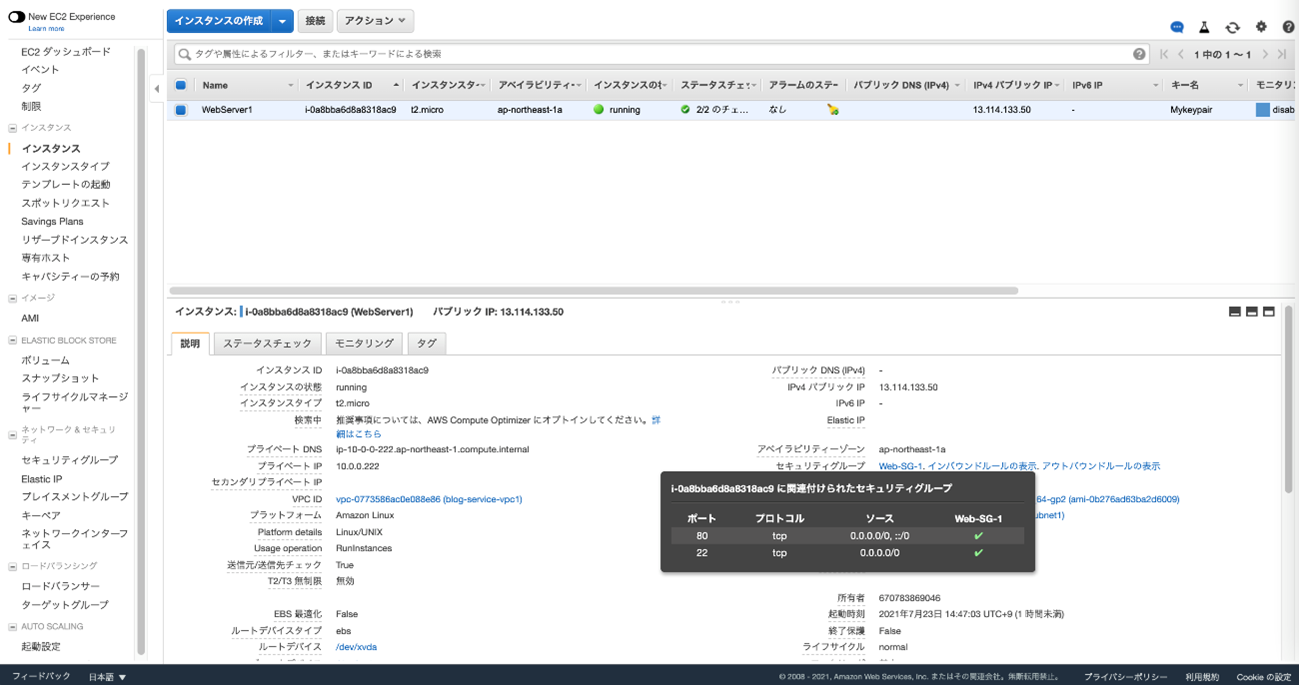
Task: Click the alarm status icon for WebServer1
Action: coord(832,110)
